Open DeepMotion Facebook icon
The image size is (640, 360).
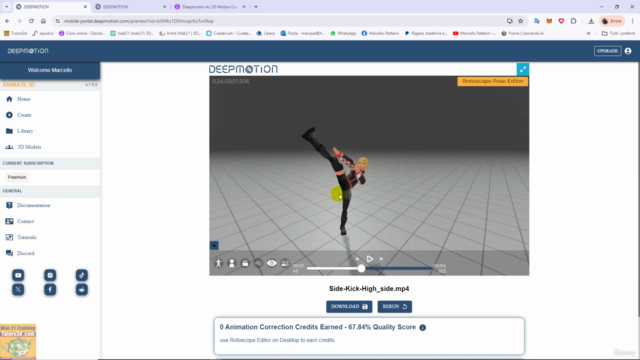pos(50,289)
